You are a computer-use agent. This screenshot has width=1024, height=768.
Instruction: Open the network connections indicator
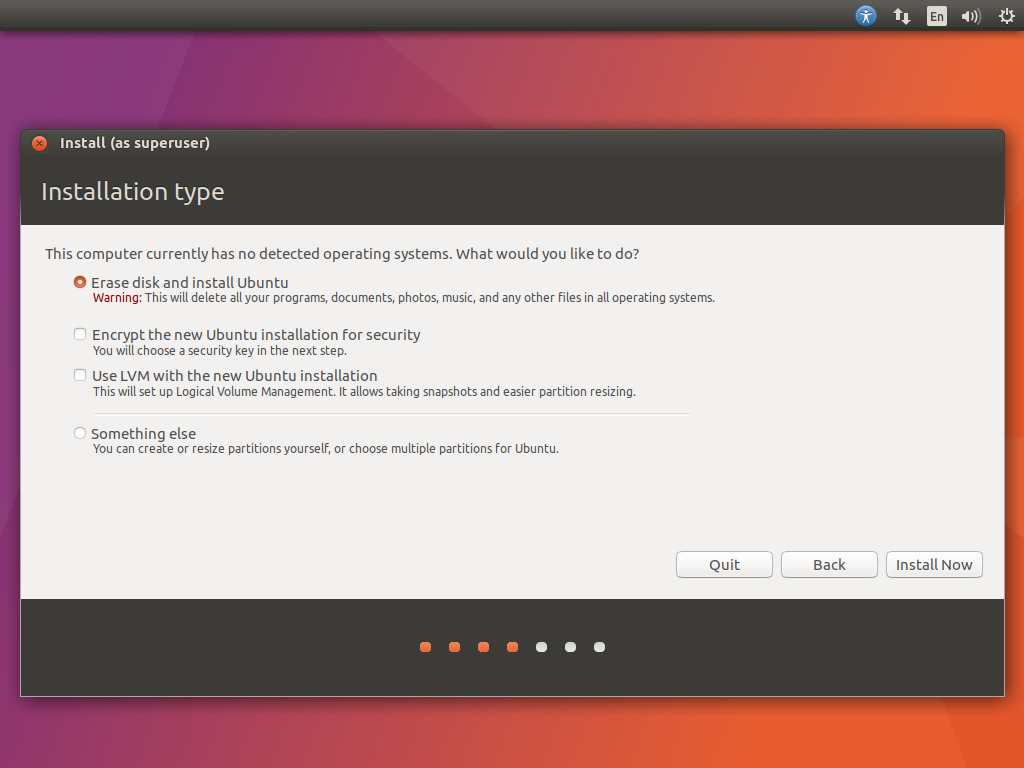point(901,16)
